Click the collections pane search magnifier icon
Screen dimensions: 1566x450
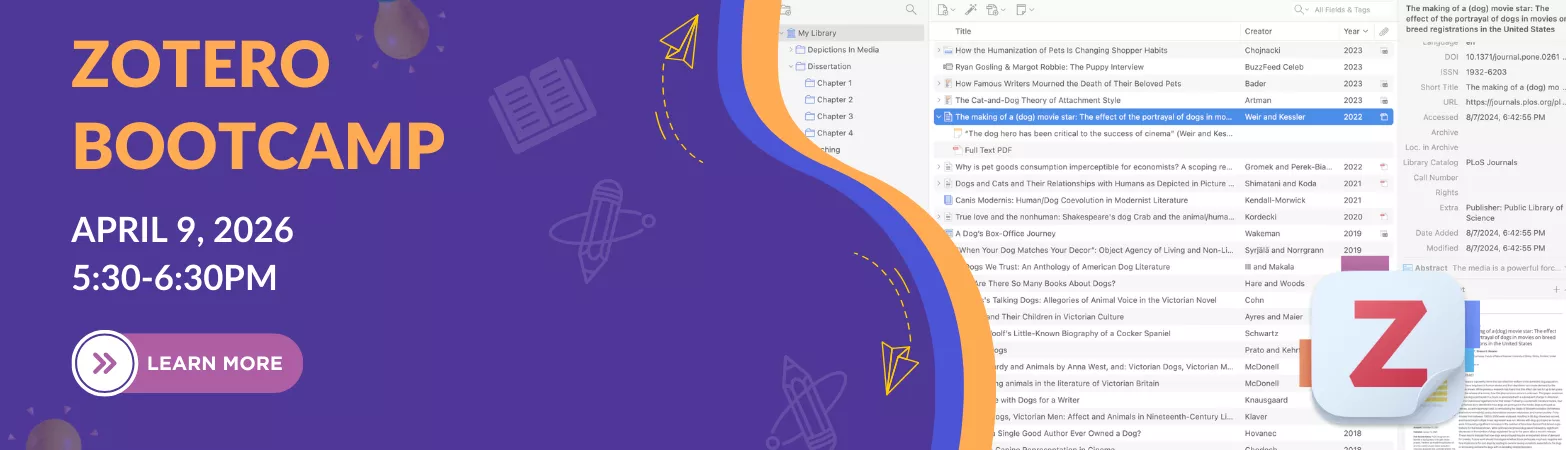(910, 9)
